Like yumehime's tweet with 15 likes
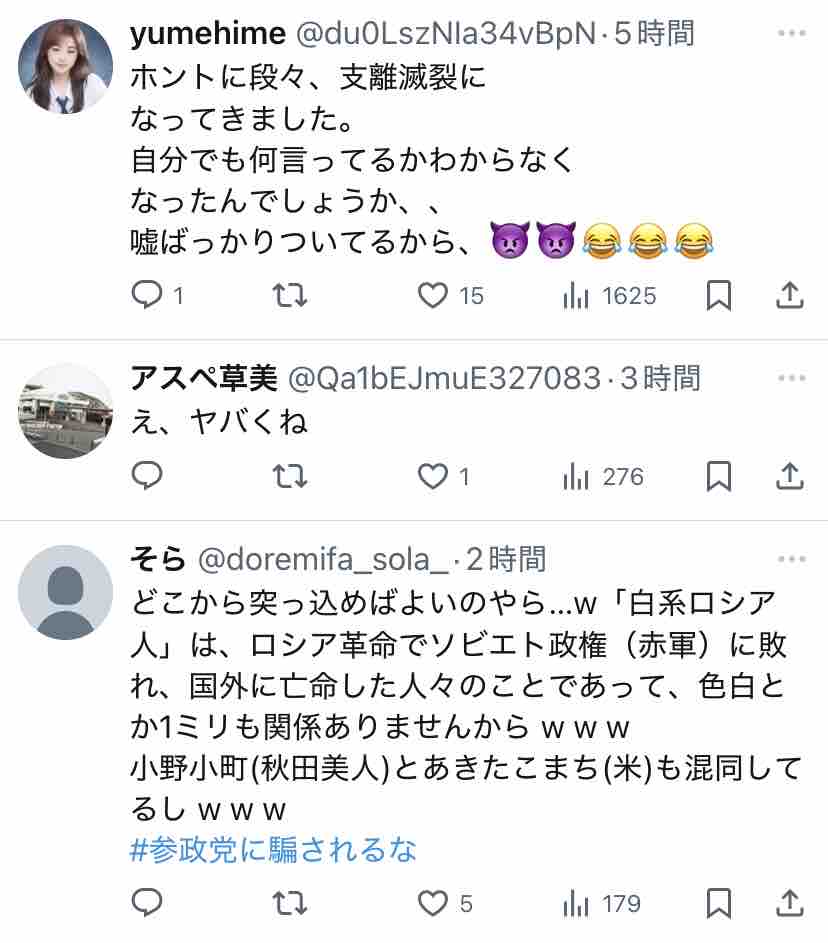The height and width of the screenshot is (943, 828). click(x=433, y=295)
